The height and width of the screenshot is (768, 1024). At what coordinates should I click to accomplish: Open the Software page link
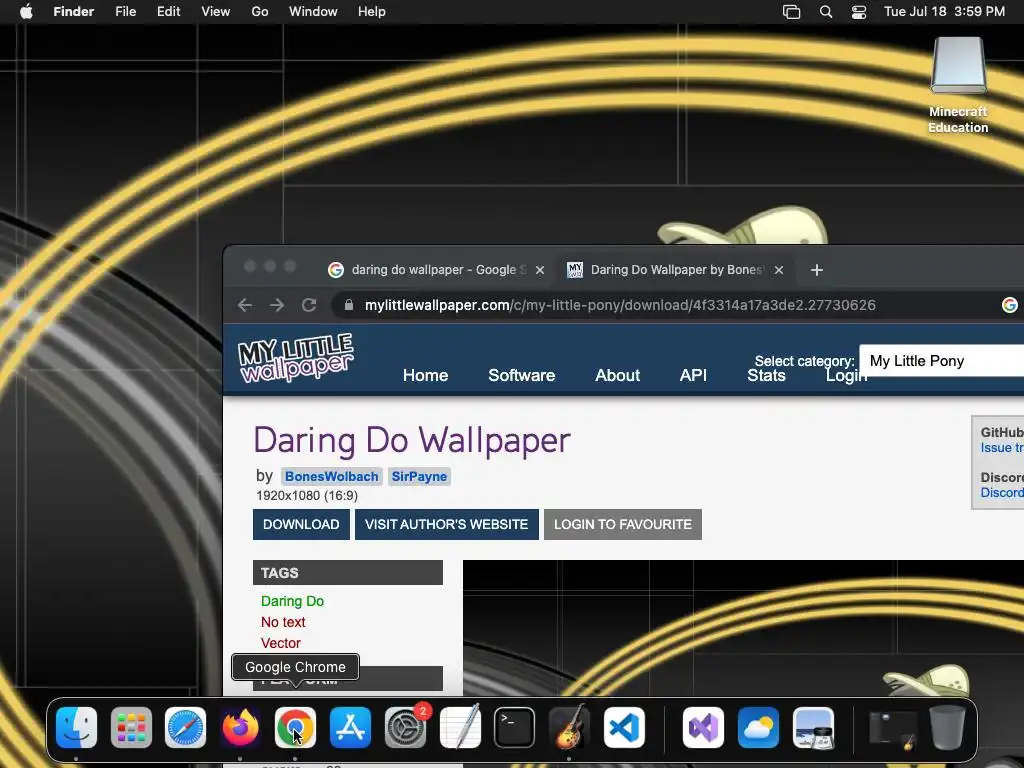521,376
